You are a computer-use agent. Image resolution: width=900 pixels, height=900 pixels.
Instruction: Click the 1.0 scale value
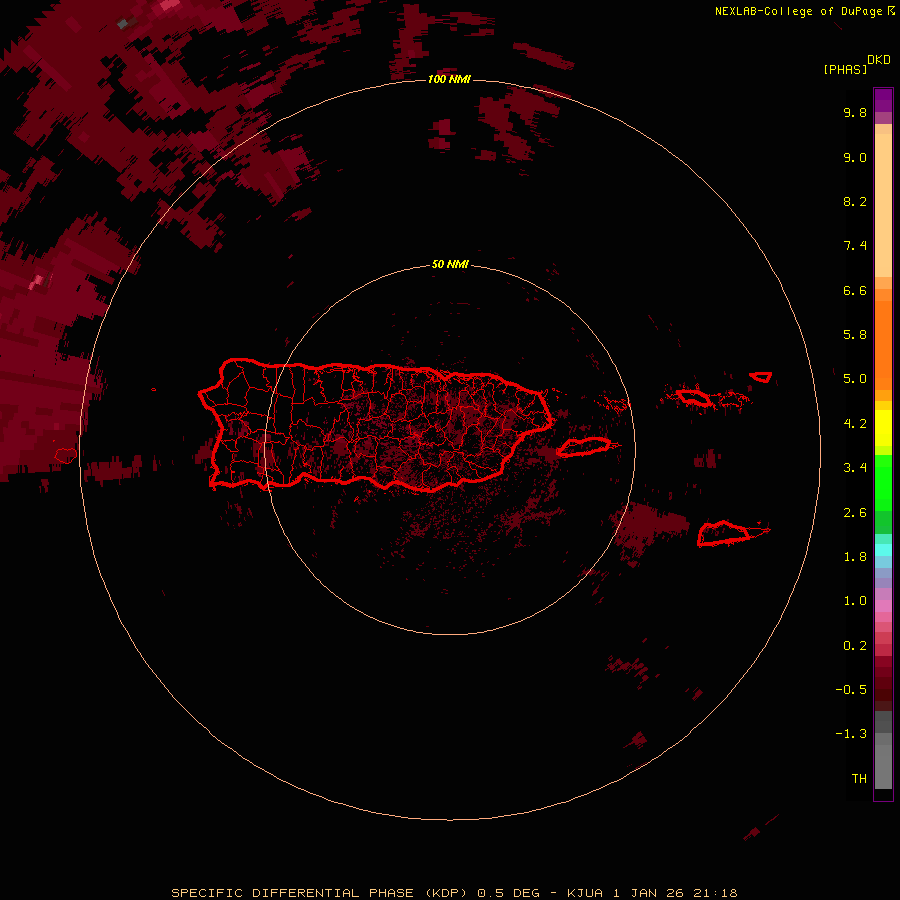(x=855, y=601)
